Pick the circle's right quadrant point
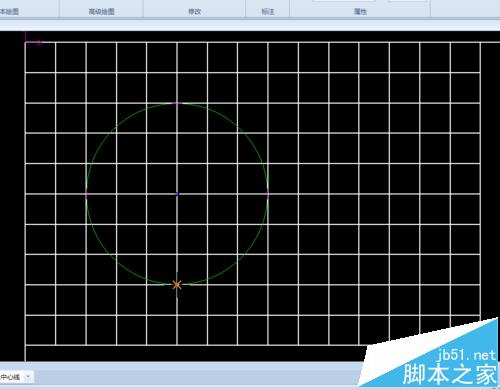 (x=268, y=194)
